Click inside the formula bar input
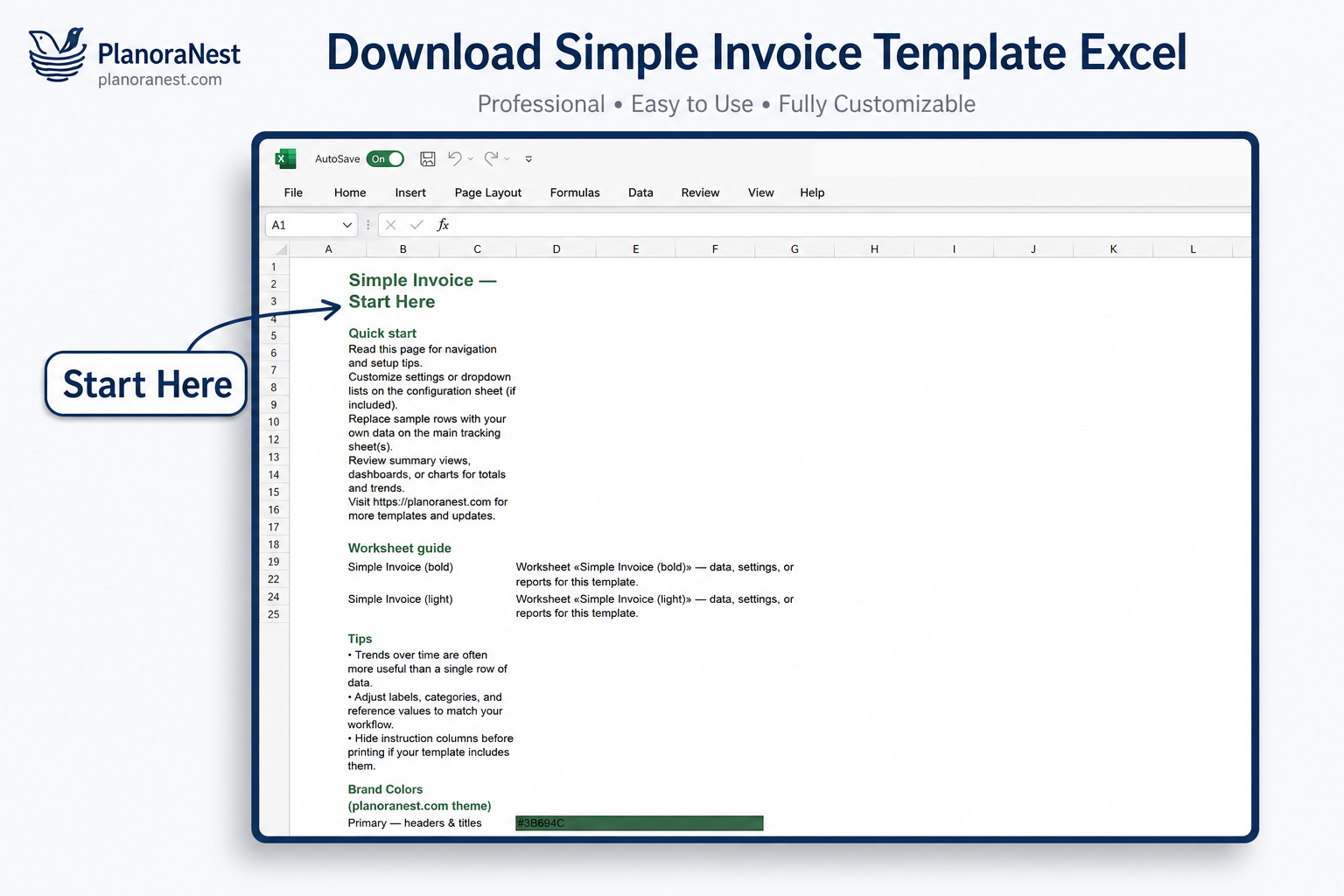The width and height of the screenshot is (1344, 896). click(853, 225)
